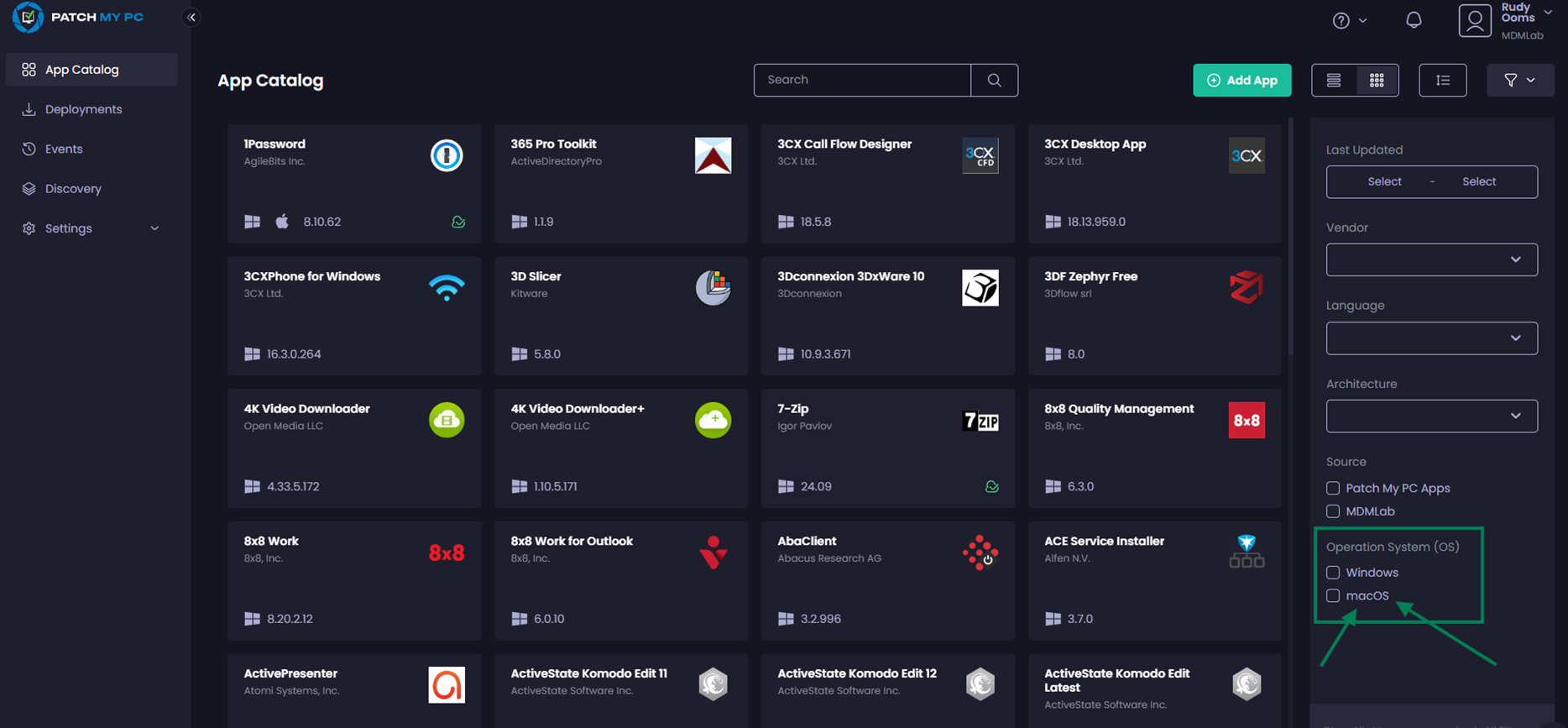Click the 365 Pro Toolkit logo

click(x=713, y=155)
